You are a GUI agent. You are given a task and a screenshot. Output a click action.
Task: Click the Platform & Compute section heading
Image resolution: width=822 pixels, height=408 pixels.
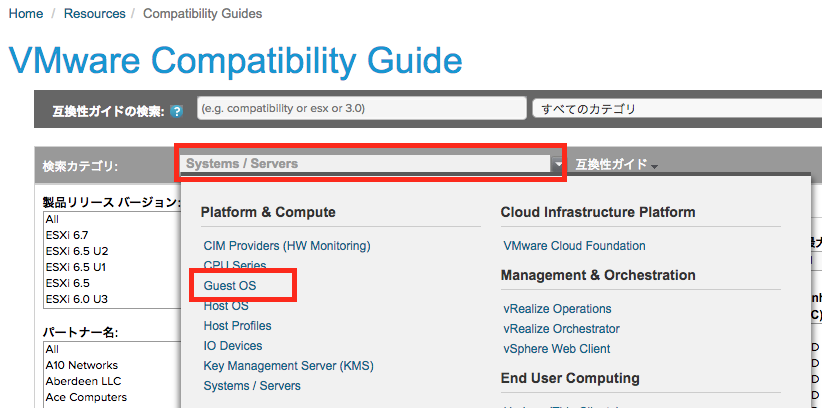268,212
